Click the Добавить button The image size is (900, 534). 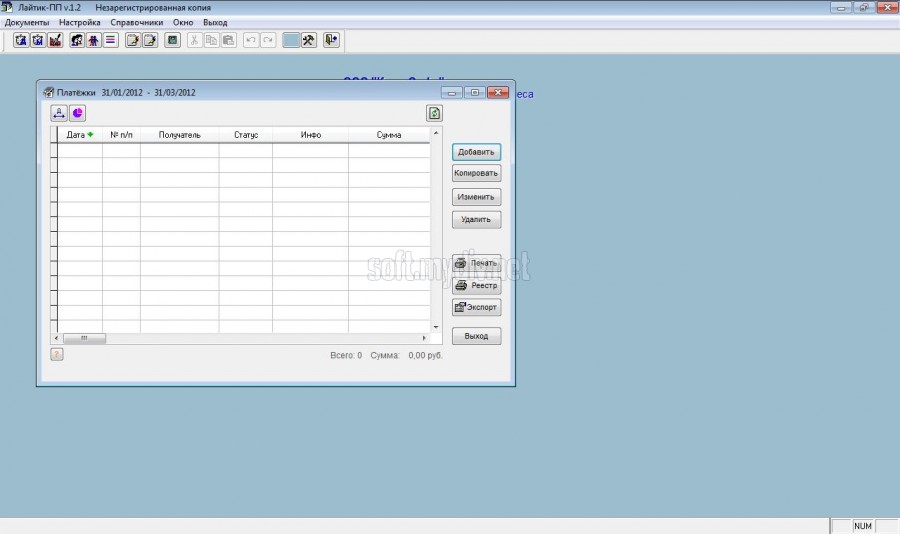coord(476,152)
